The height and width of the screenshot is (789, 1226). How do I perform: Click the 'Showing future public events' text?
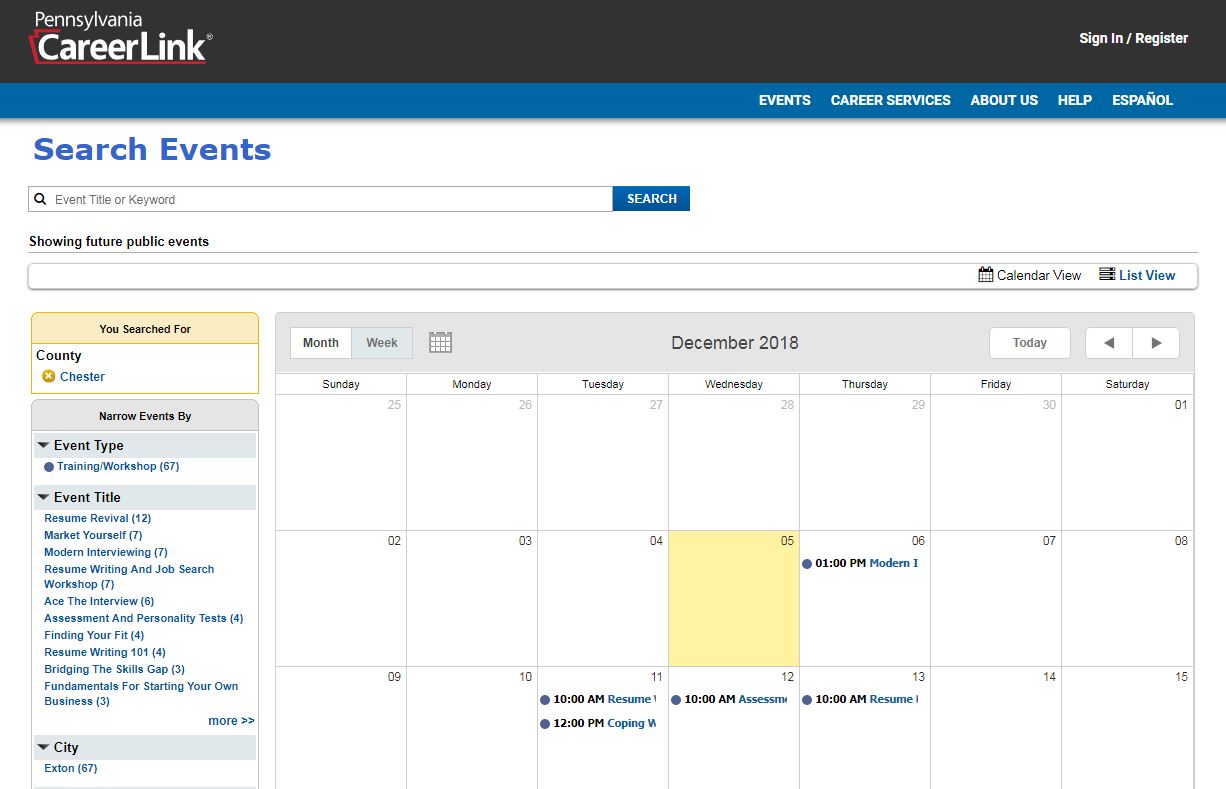tap(119, 241)
